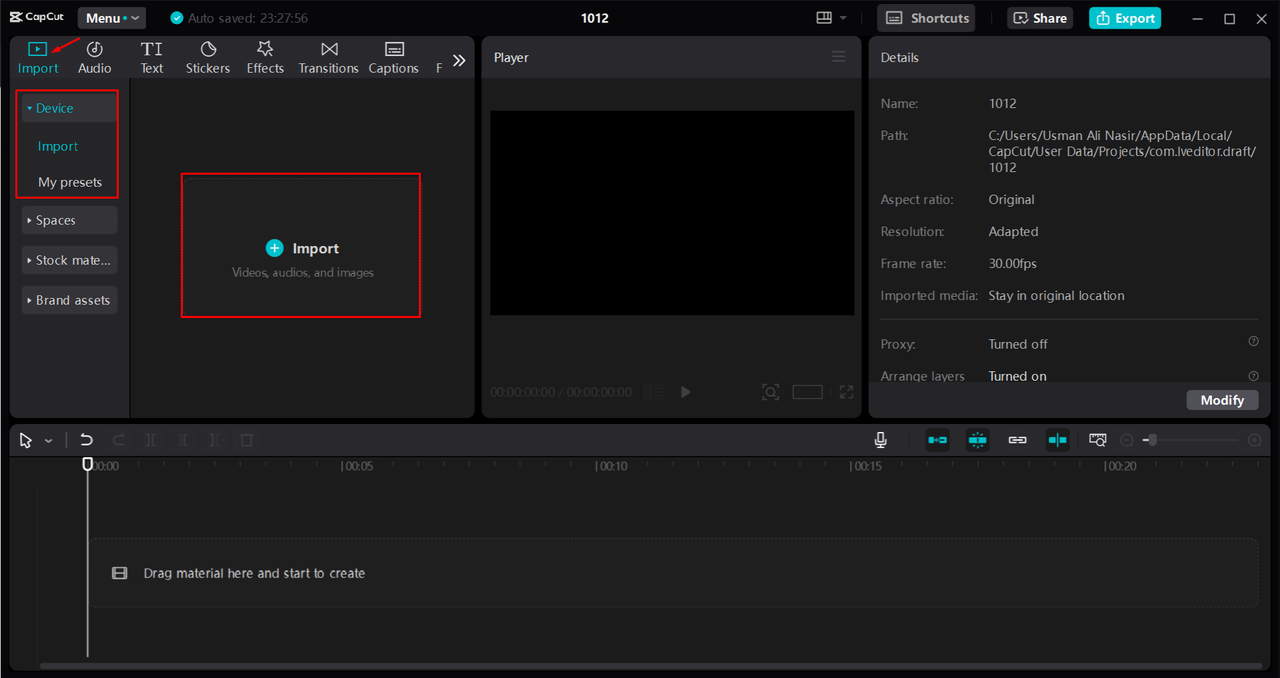
Task: Click the 00:10 mark on timeline ruler
Action: click(612, 466)
